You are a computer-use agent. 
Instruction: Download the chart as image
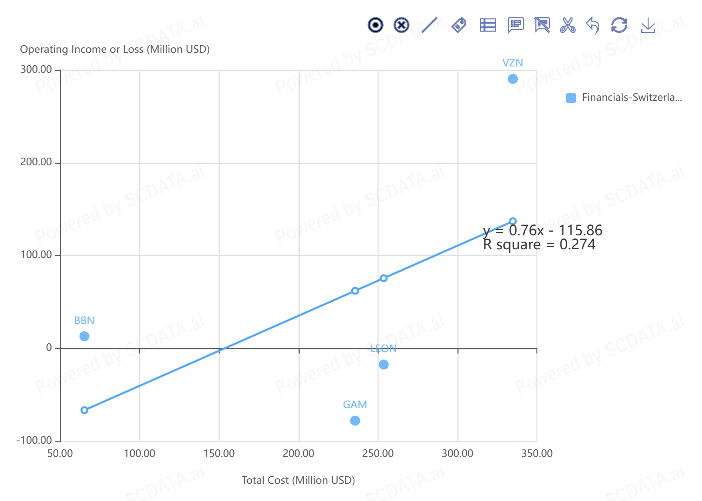[x=647, y=25]
